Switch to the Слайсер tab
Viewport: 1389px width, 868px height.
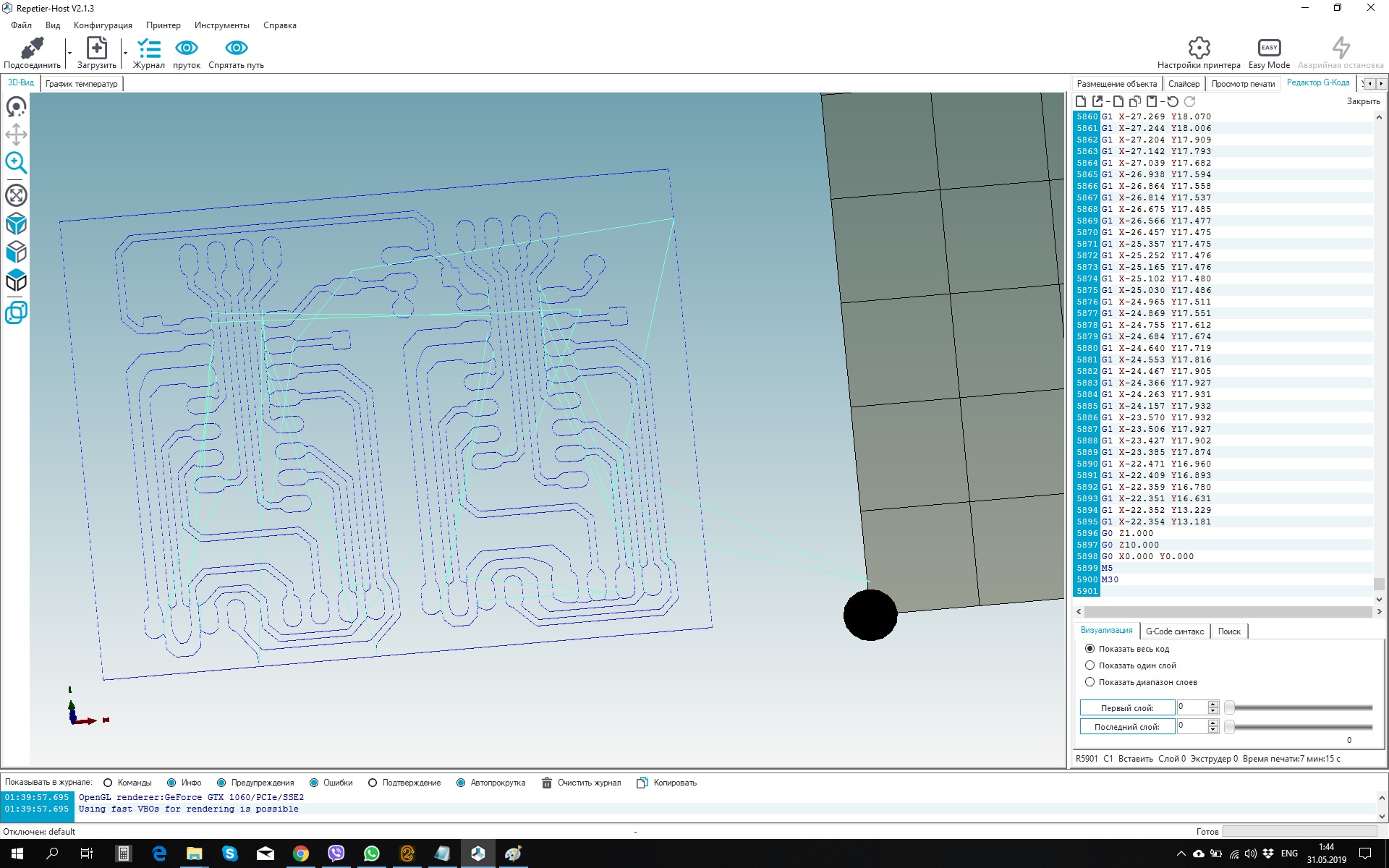(1184, 84)
